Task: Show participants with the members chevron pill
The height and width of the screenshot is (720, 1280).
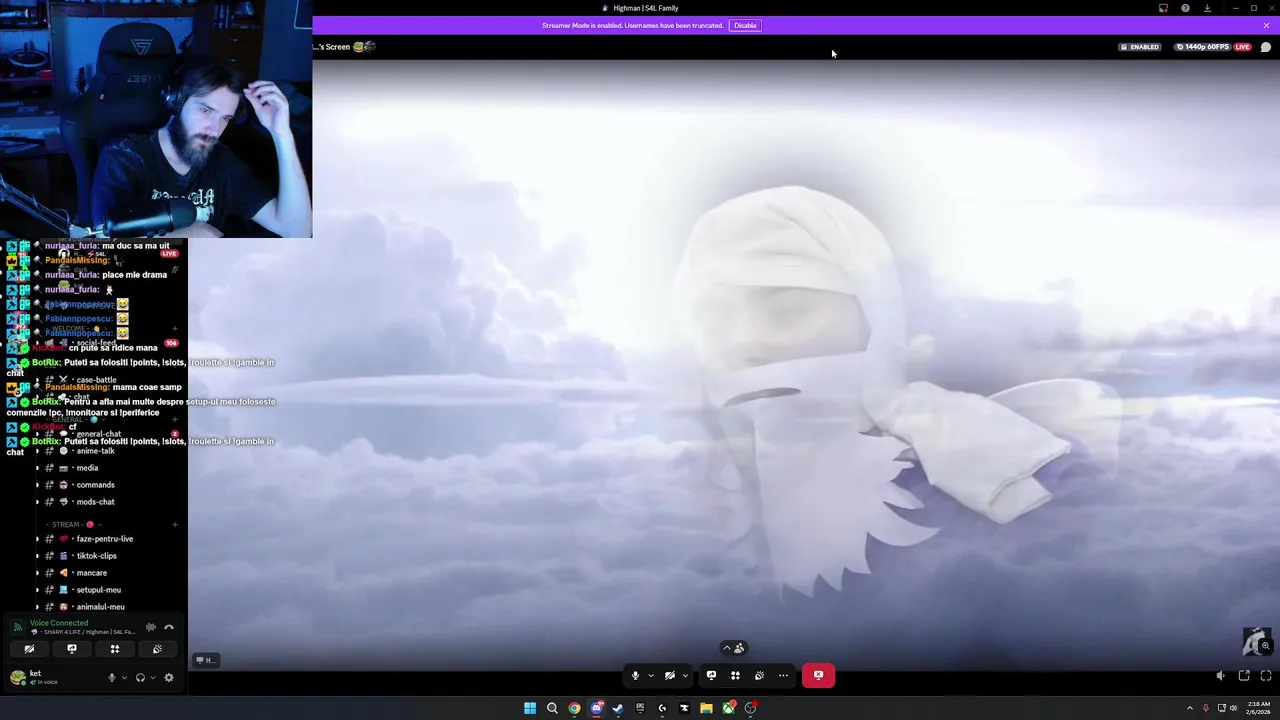Action: [734, 648]
